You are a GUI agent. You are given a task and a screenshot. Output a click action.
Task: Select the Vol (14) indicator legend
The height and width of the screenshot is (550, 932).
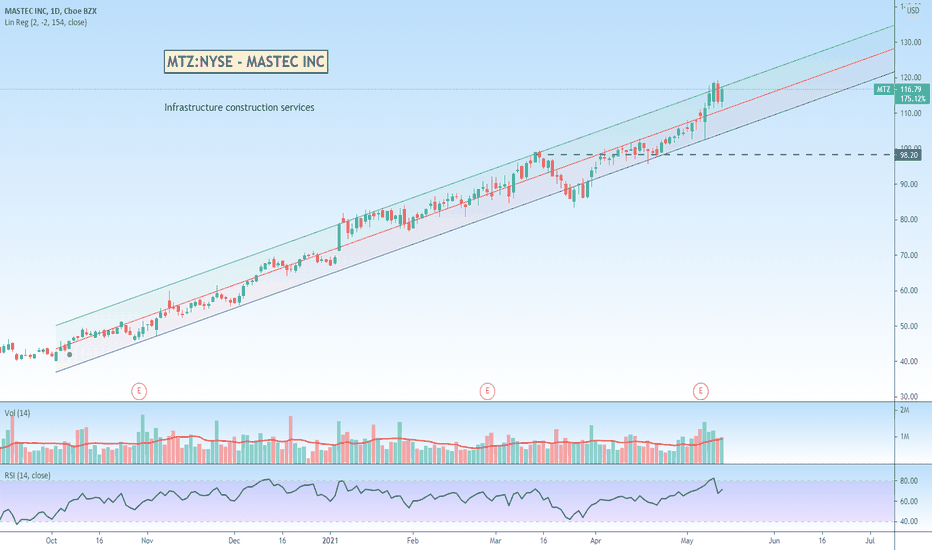click(x=17, y=413)
